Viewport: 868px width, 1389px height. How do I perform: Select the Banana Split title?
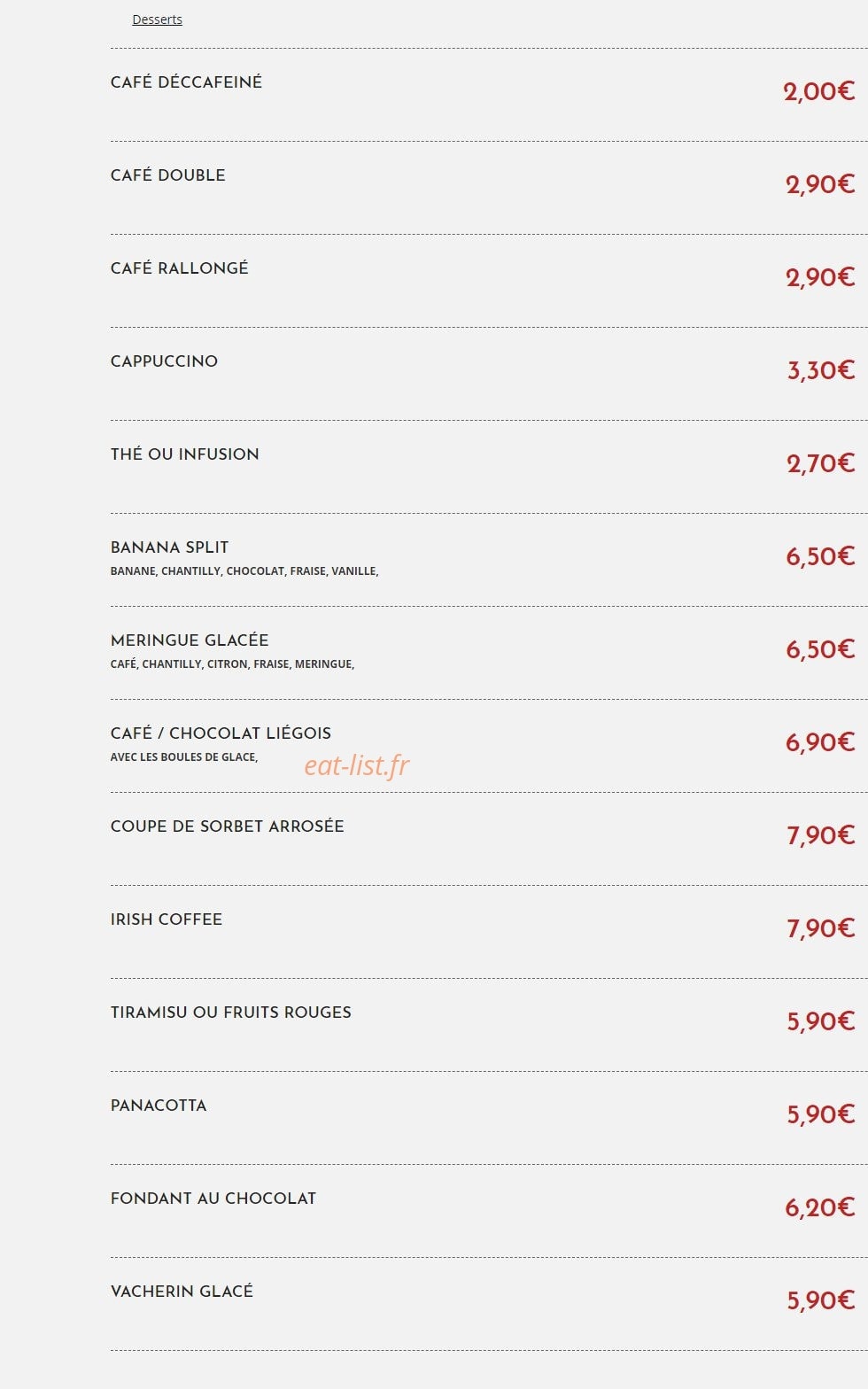point(170,547)
